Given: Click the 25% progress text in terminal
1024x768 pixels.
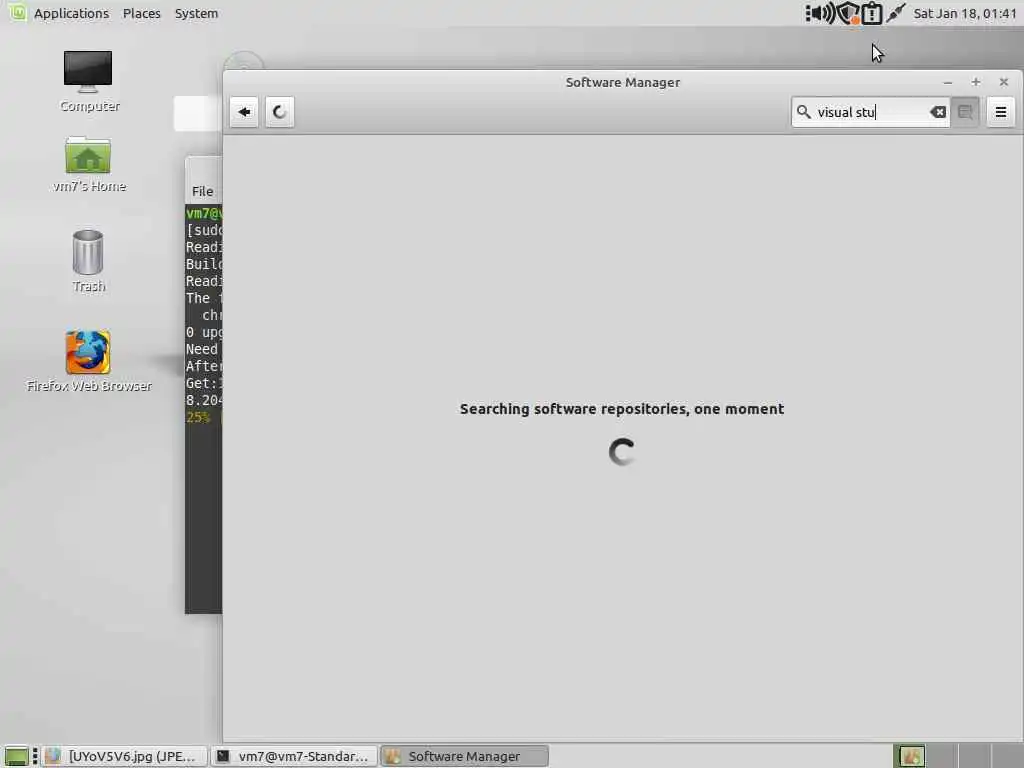Looking at the screenshot, I should coord(198,417).
